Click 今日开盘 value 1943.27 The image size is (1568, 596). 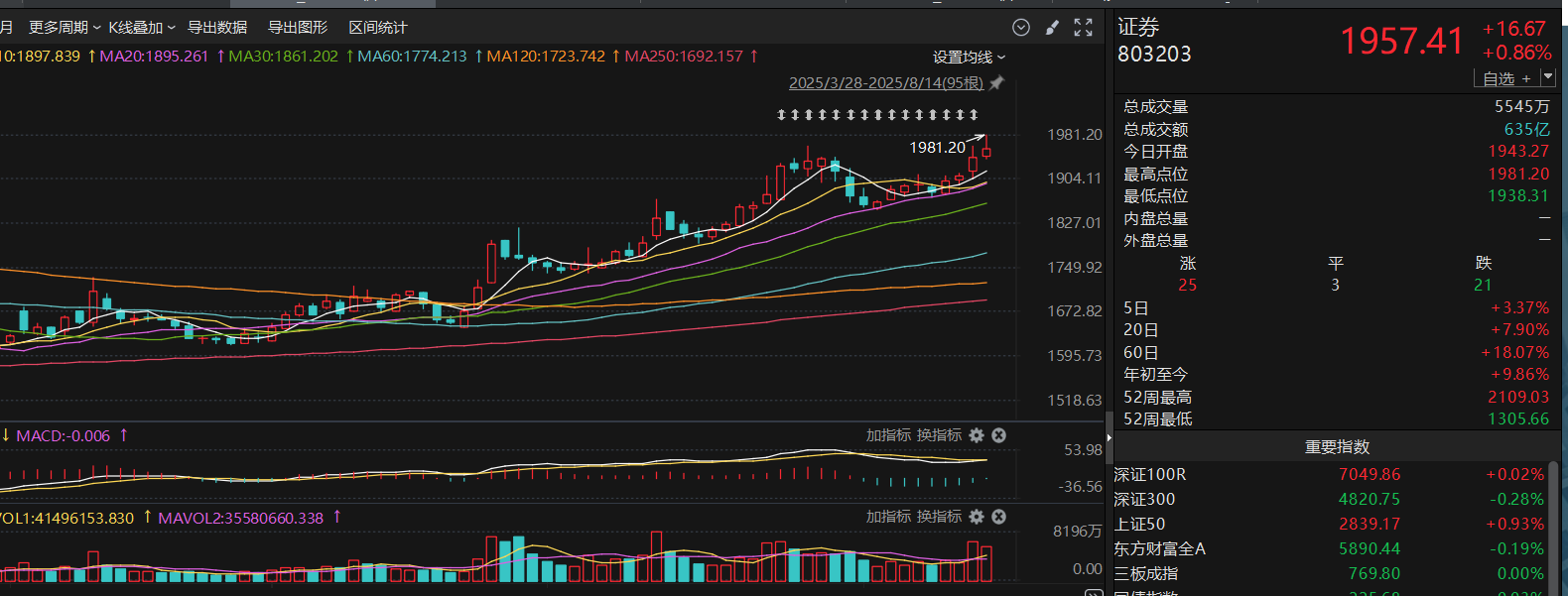point(1518,152)
